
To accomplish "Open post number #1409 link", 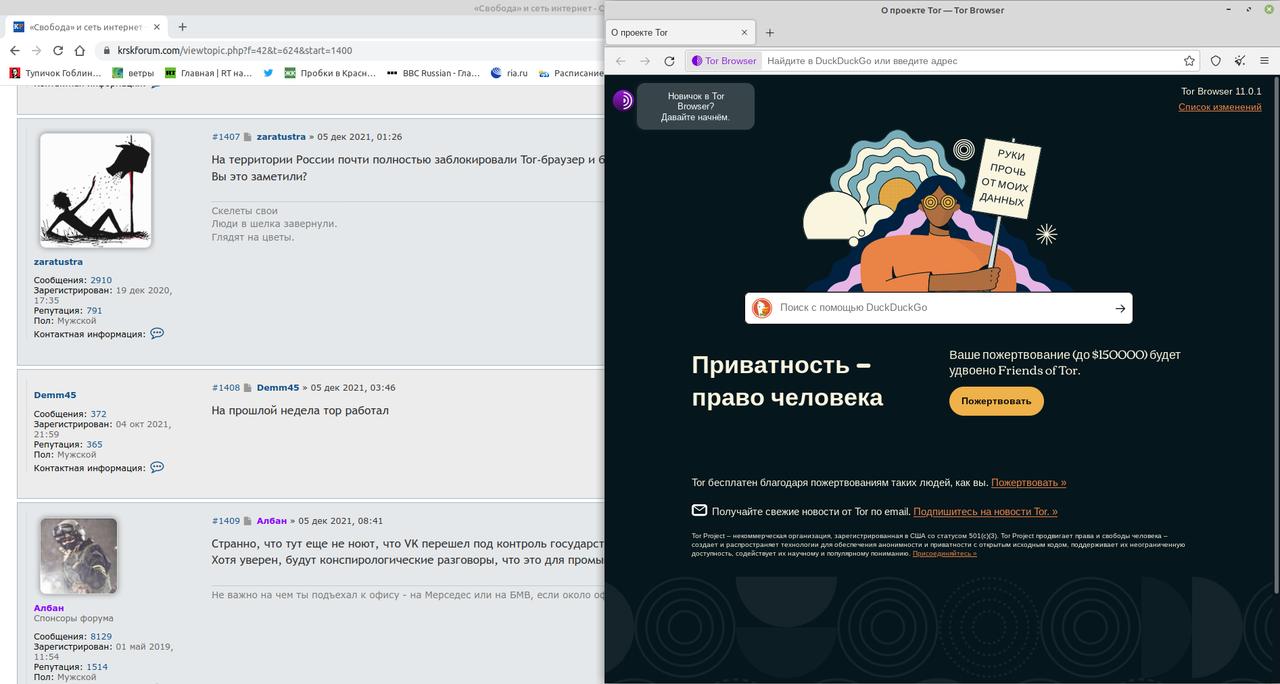I will point(226,521).
